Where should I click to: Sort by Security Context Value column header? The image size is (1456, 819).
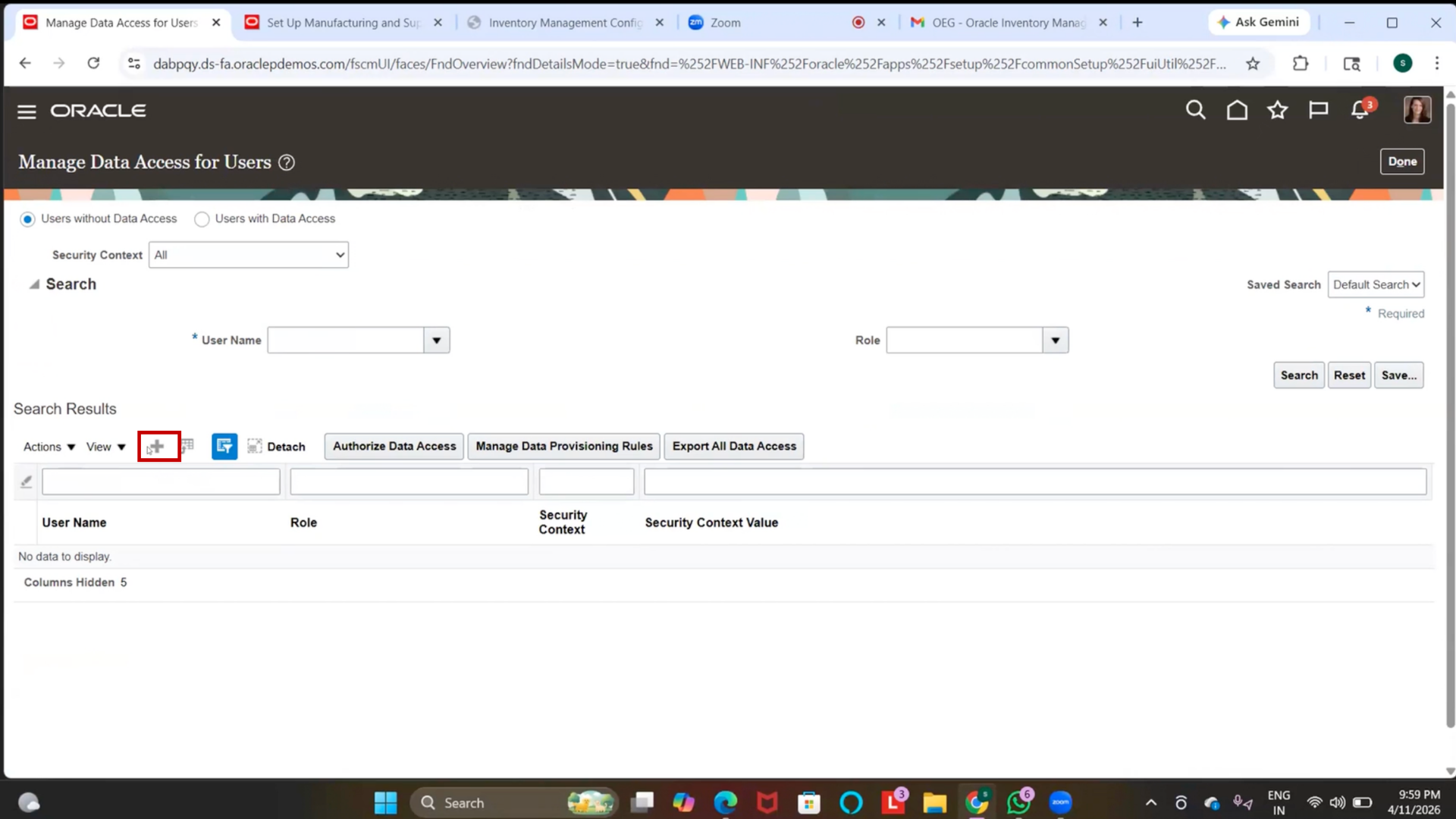711,522
